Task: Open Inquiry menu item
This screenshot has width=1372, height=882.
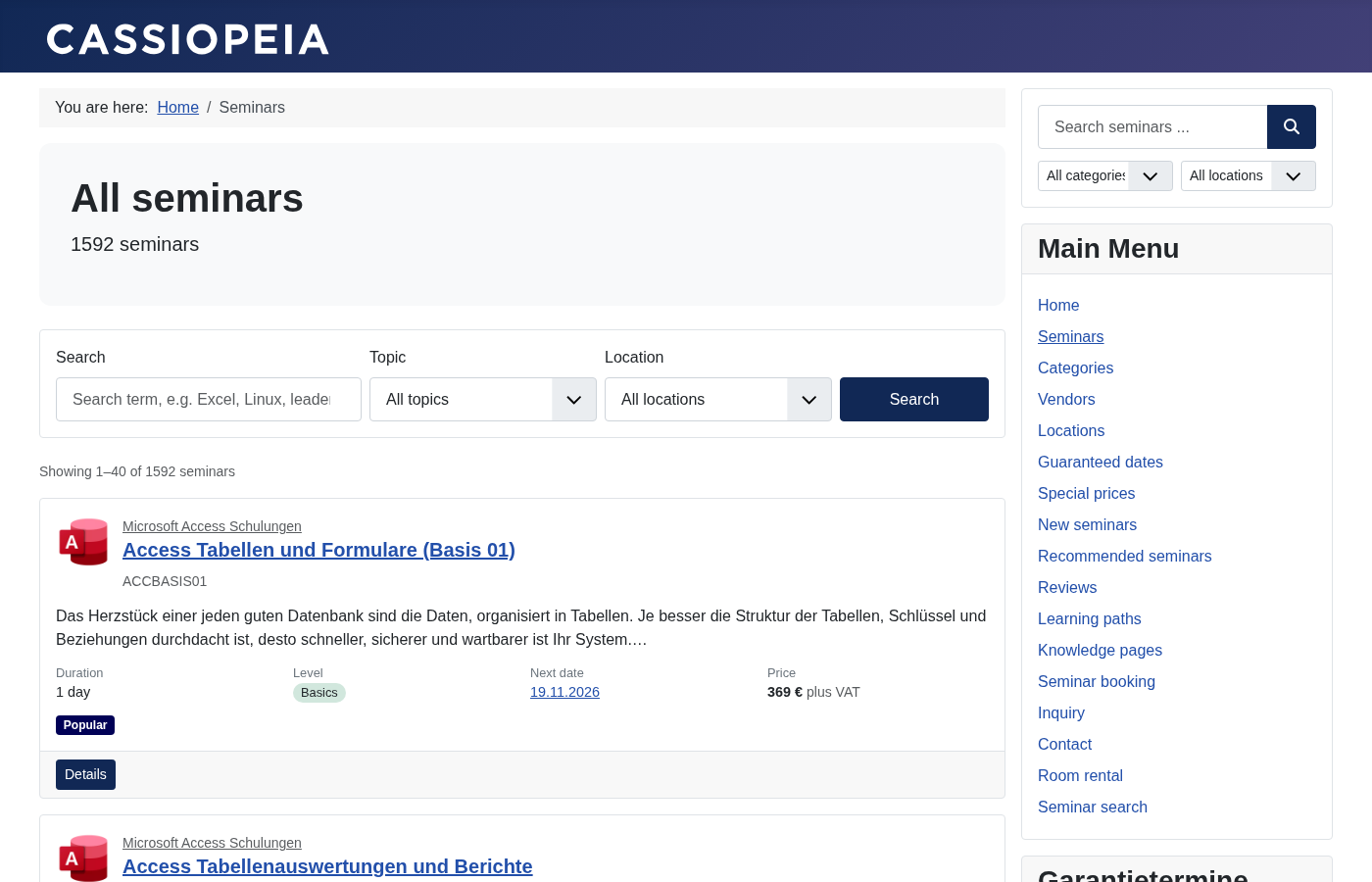Action: [1061, 713]
